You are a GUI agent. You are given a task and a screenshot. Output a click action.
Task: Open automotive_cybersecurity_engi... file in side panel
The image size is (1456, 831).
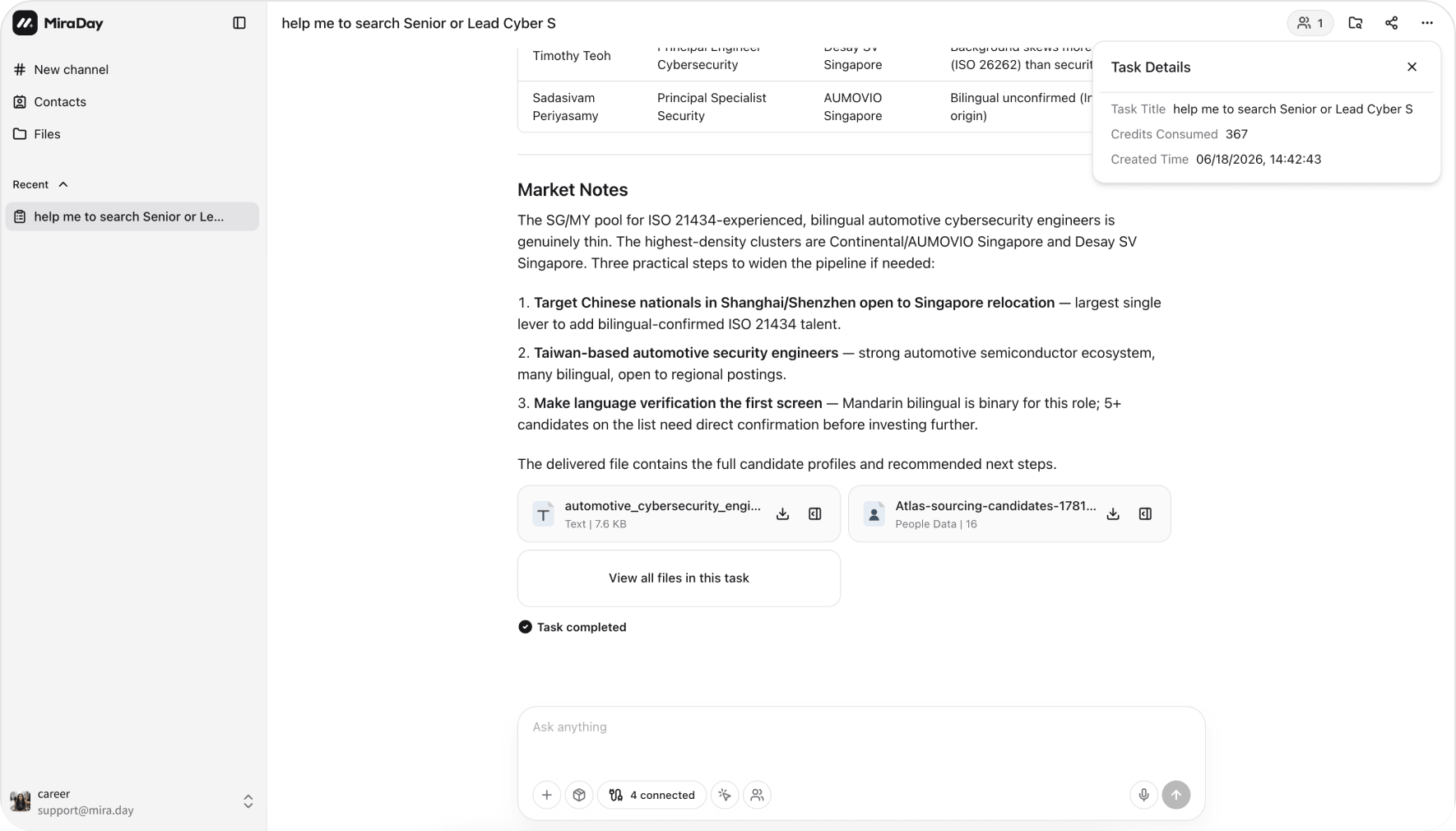point(815,513)
